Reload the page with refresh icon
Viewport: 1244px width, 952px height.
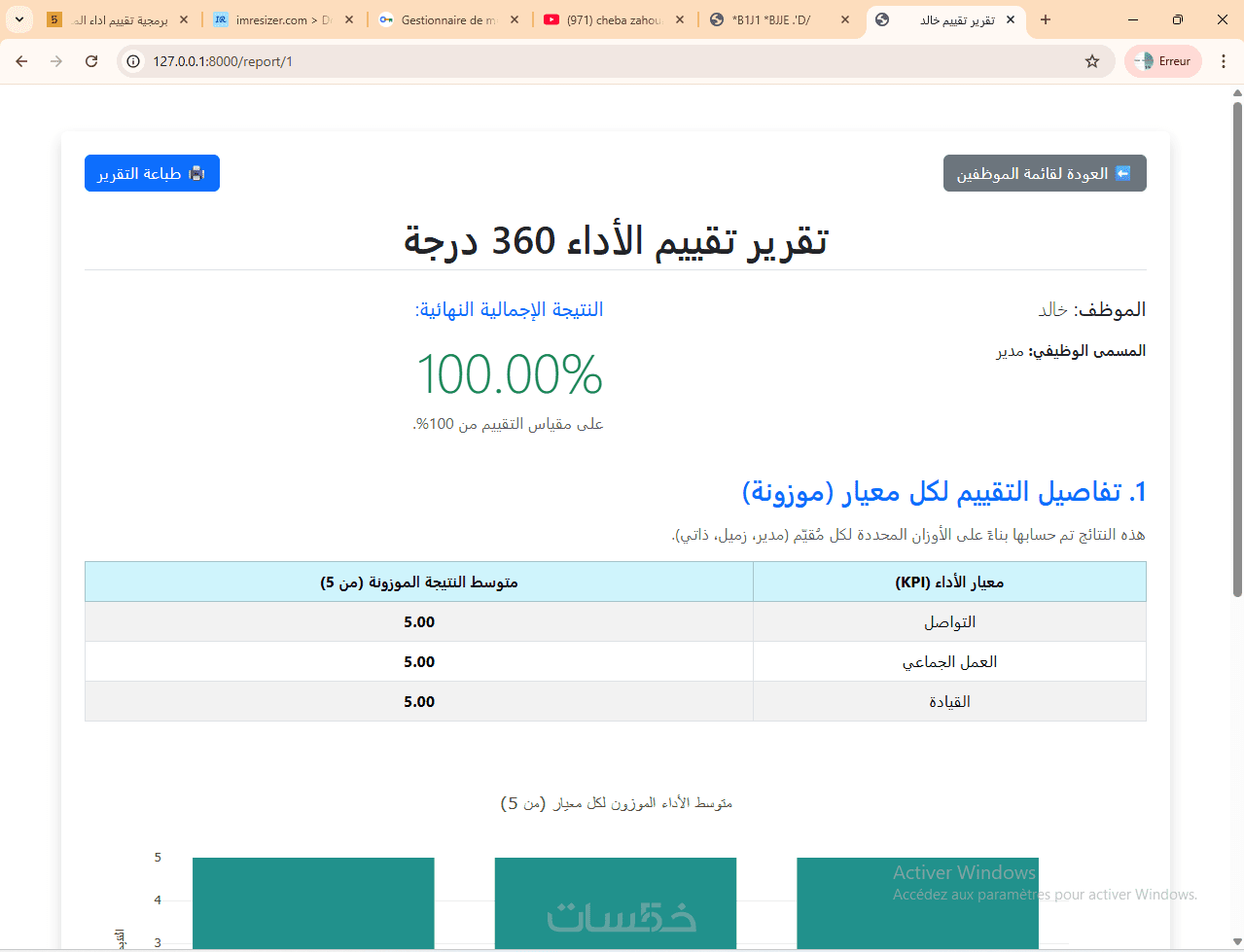91,61
